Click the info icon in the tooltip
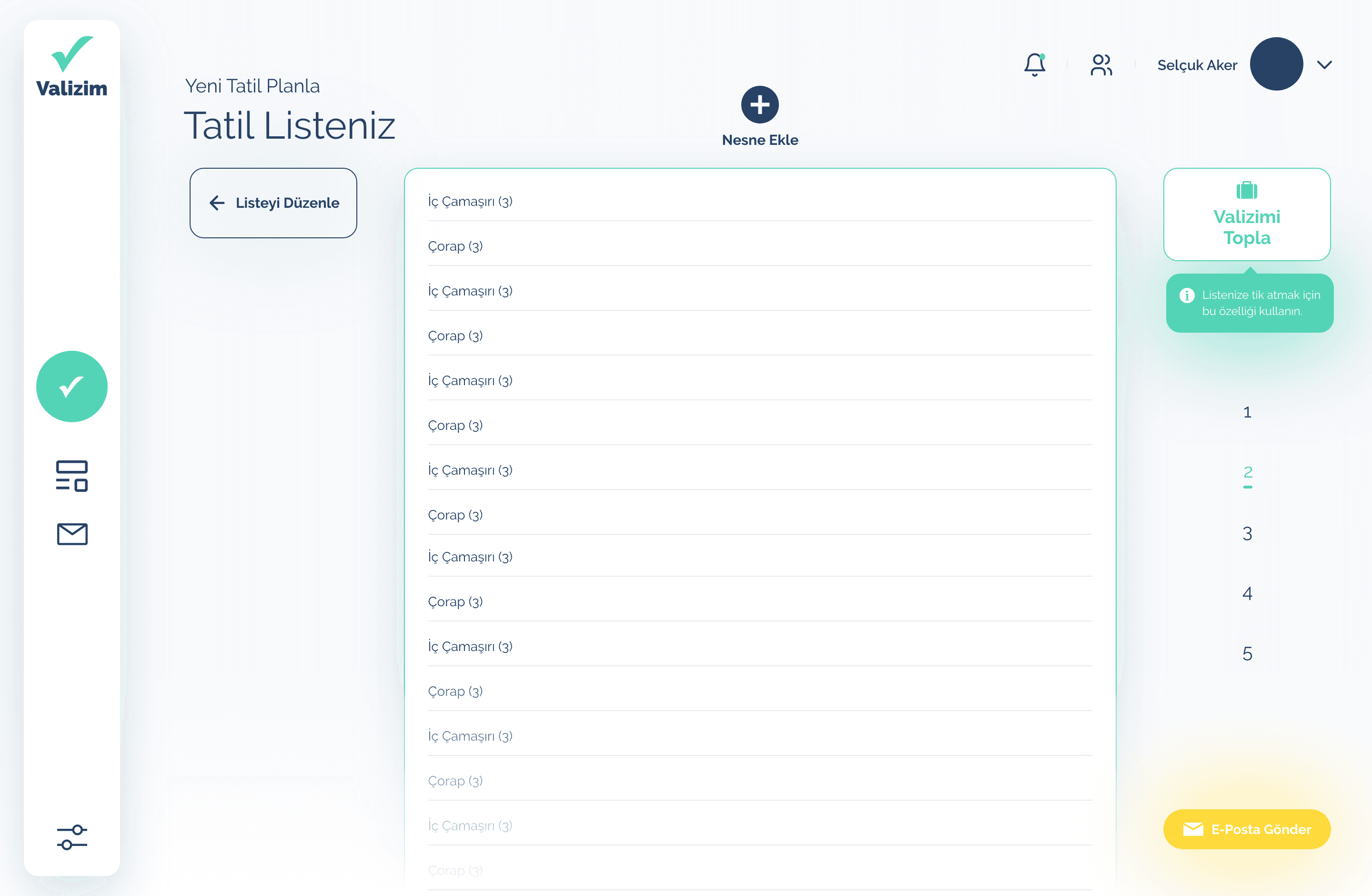This screenshot has height=896, width=1372. point(1187,295)
